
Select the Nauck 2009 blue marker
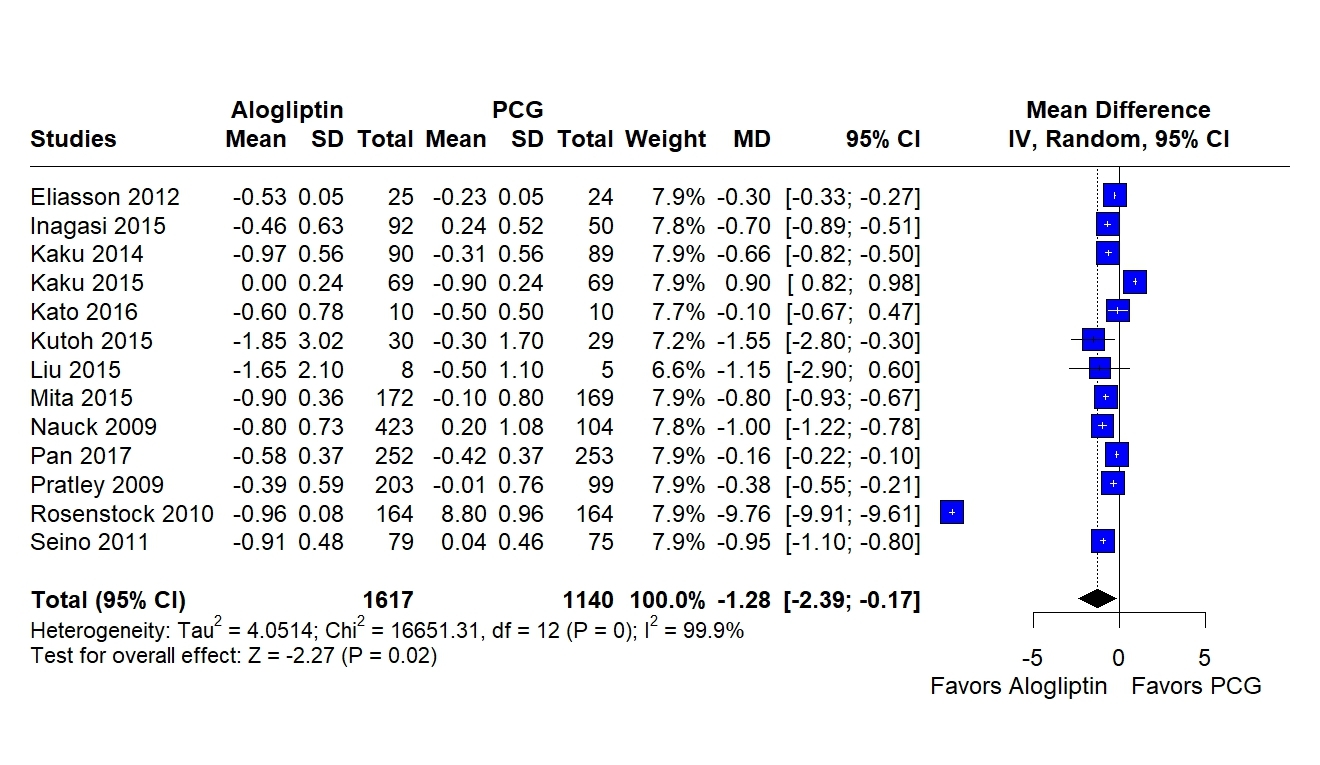(x=1101, y=426)
